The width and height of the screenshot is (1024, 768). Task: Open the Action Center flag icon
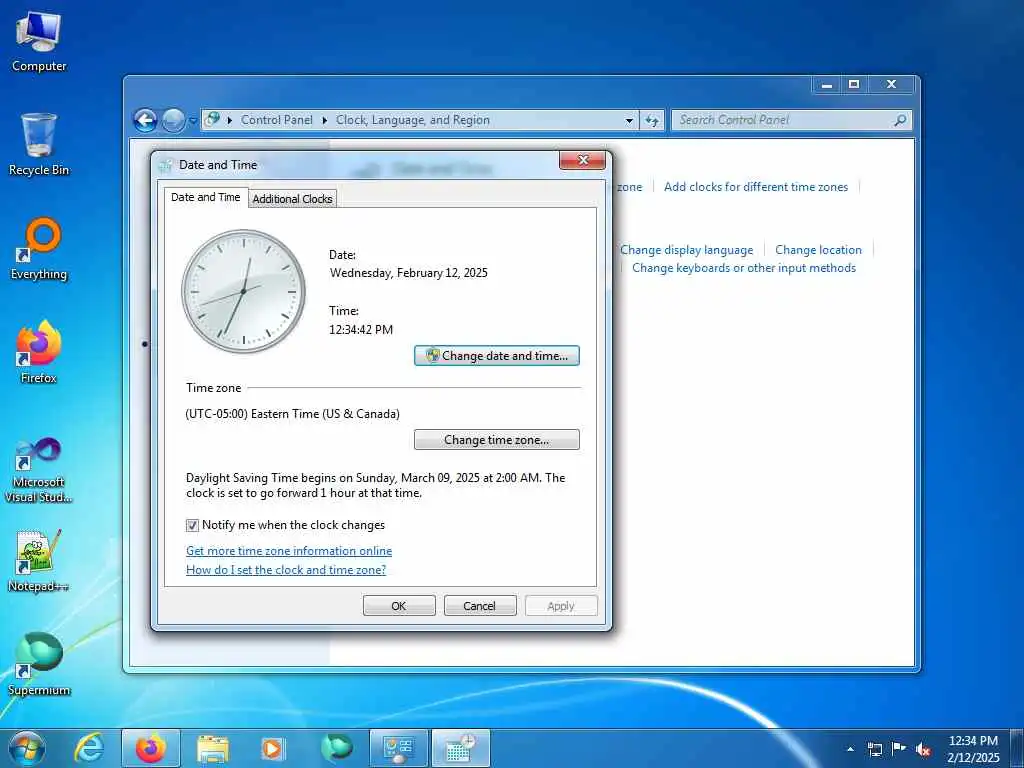coord(899,749)
